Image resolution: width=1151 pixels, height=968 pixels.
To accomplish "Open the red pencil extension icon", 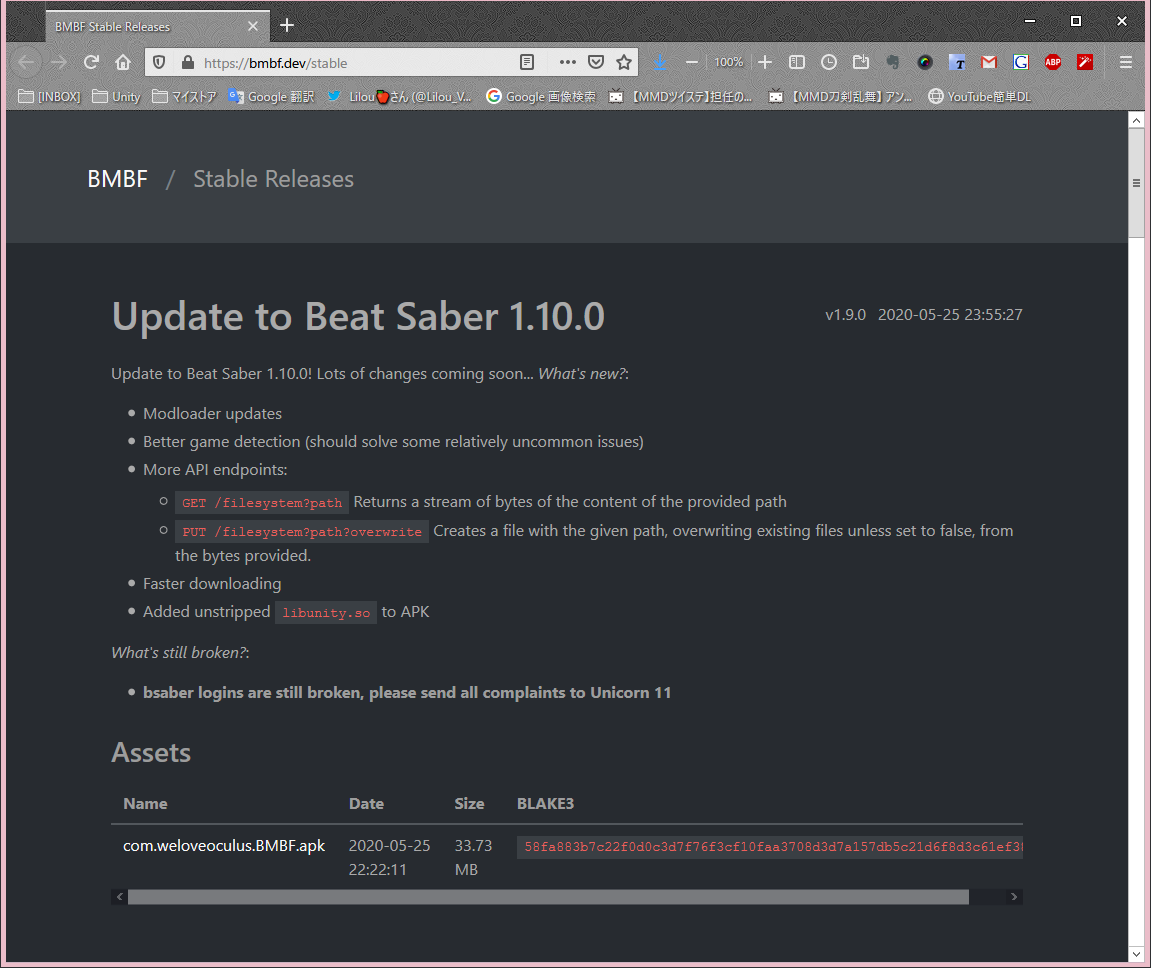I will point(1085,62).
